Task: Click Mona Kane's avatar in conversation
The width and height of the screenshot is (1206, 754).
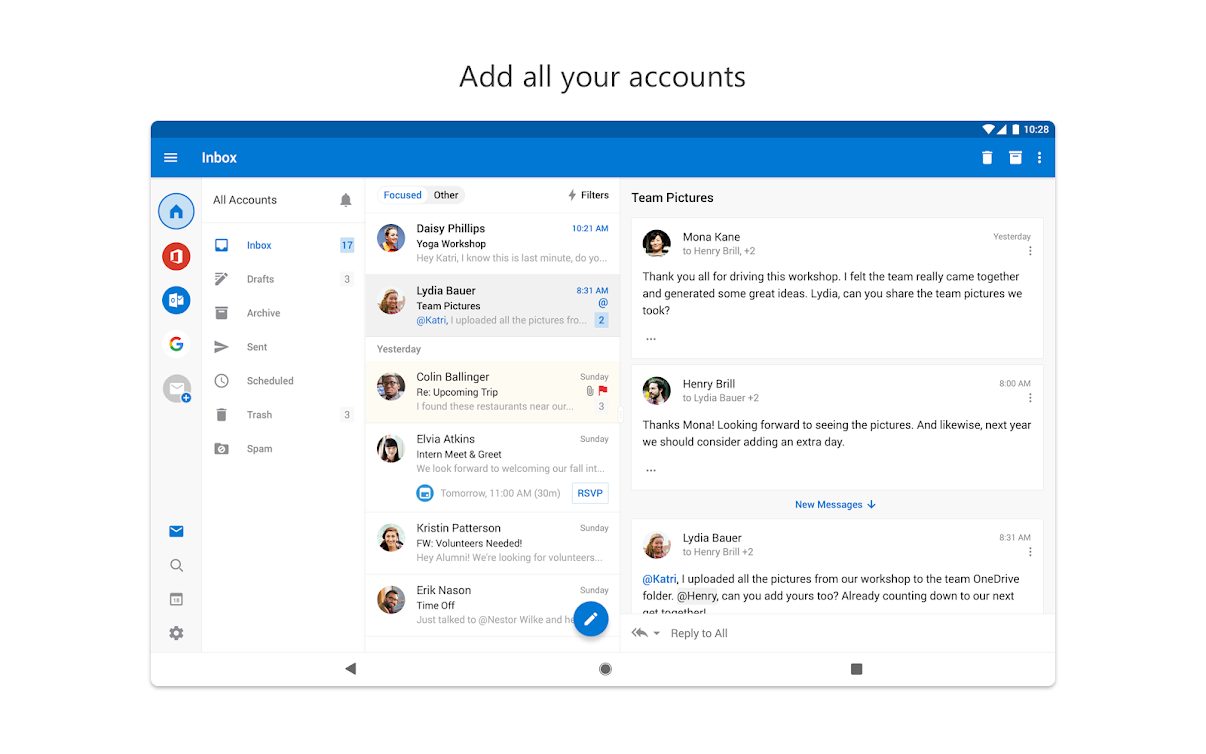Action: tap(657, 244)
